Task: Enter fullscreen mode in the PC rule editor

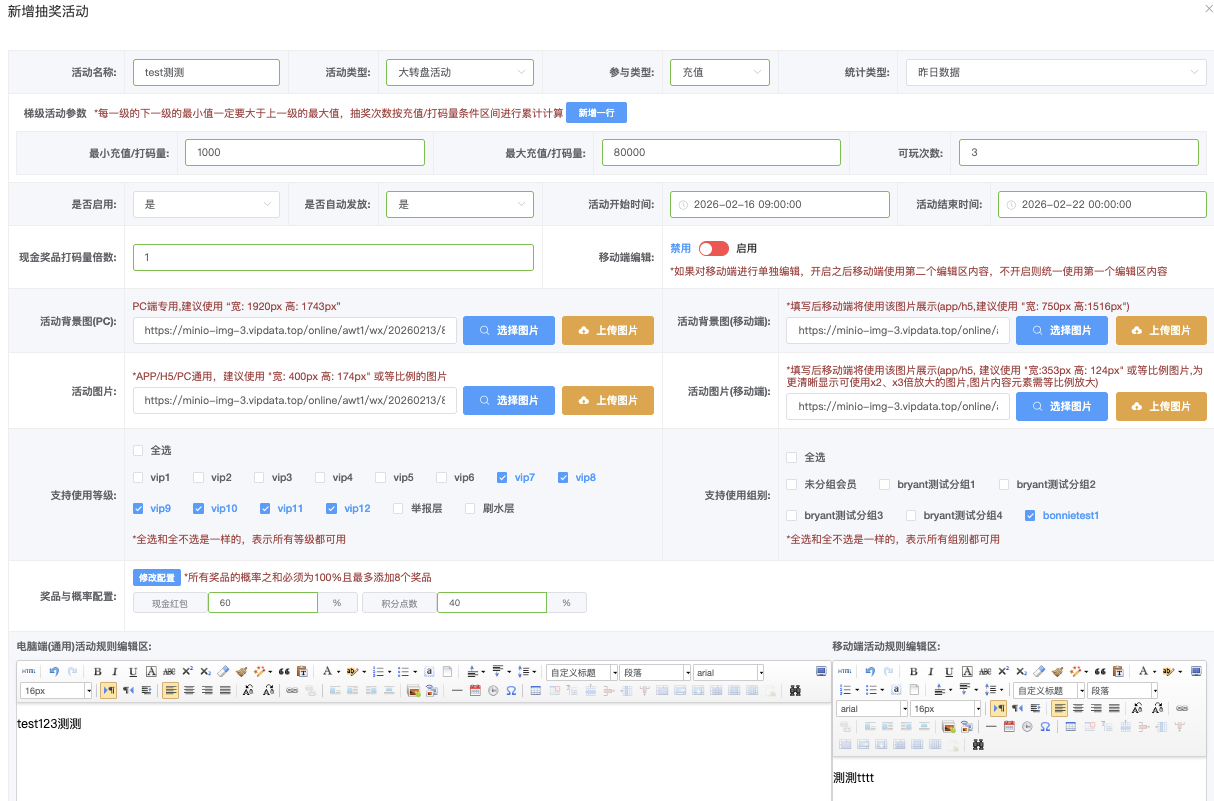Action: tap(821, 672)
